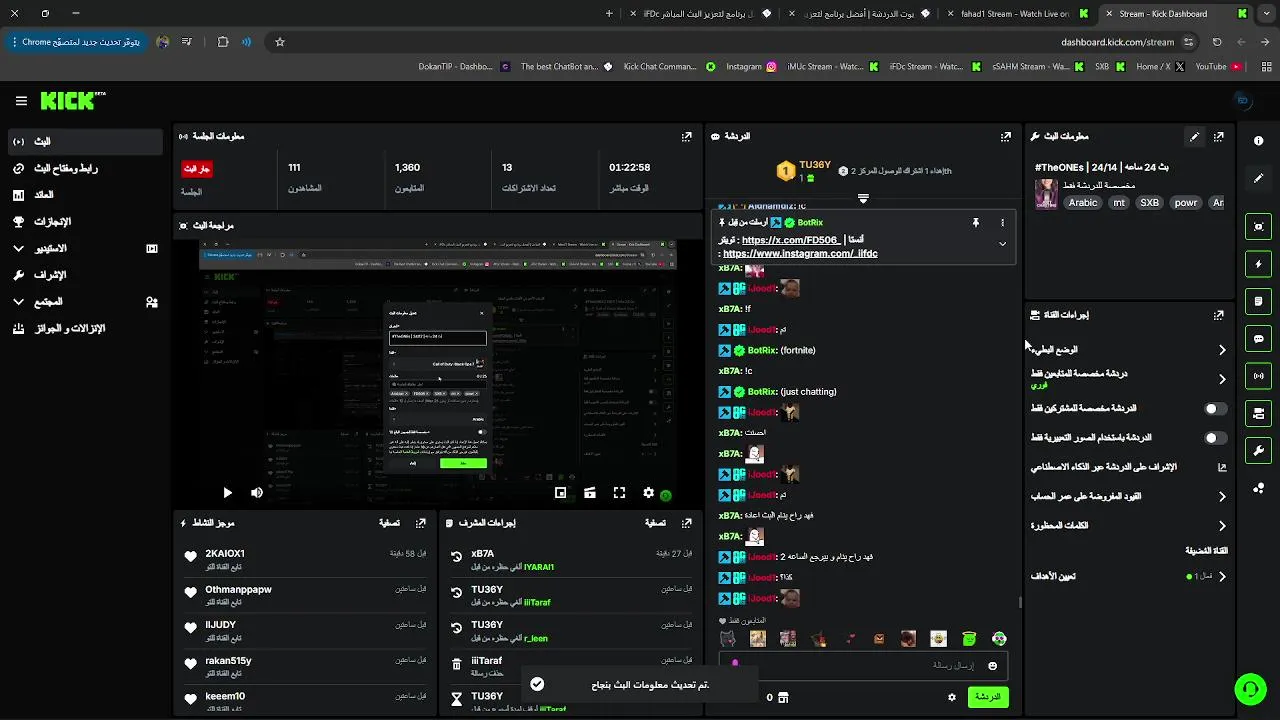Viewport: 1280px width, 720px height.
Task: Select the Arabic tag chip
Action: click(1083, 203)
